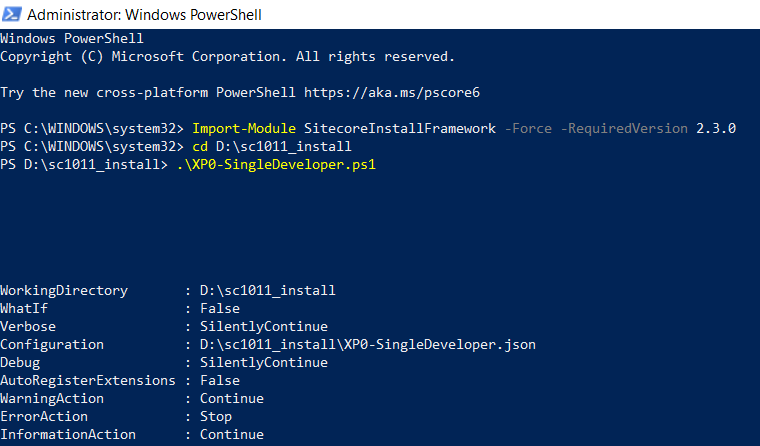
Task: Click the WorkingDirectory label
Action: pos(64,290)
